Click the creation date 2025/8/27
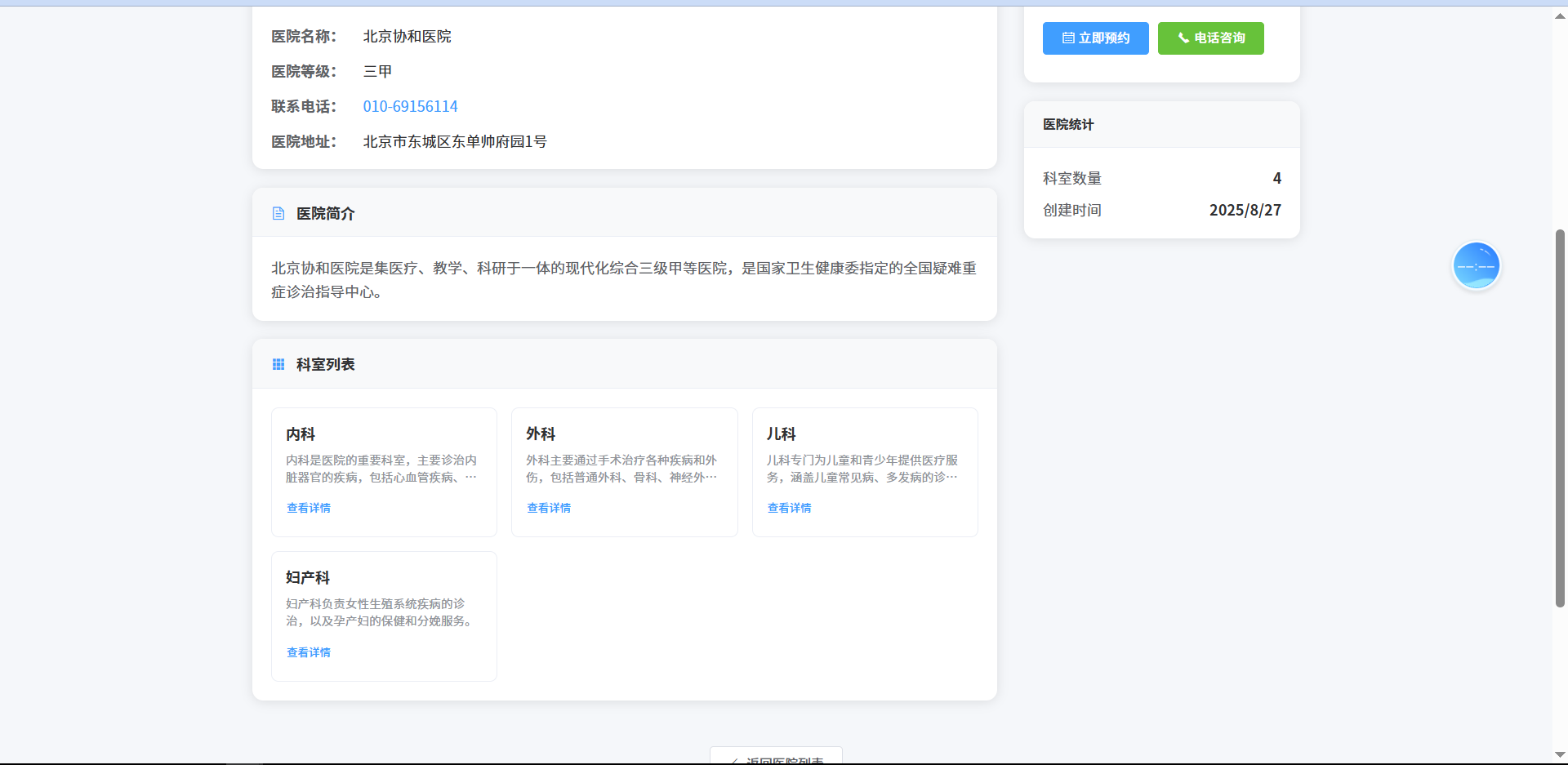Viewport: 1568px width, 765px height. (1245, 211)
